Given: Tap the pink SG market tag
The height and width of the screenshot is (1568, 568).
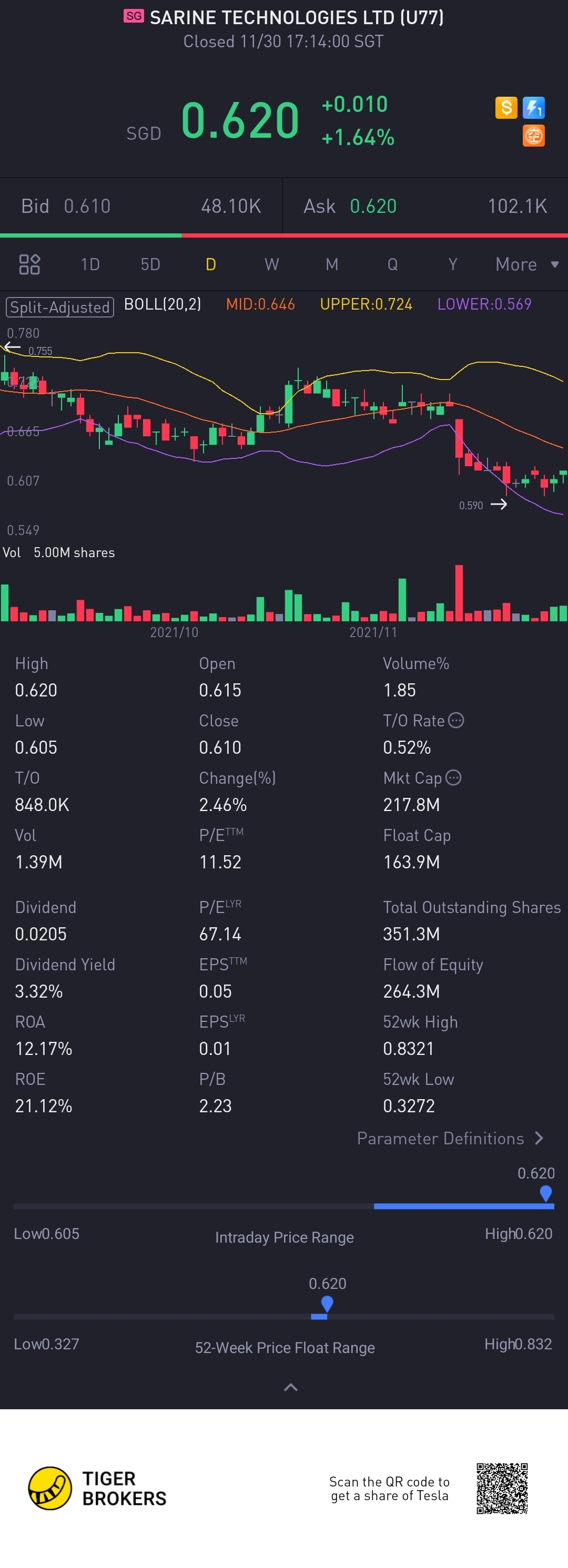Looking at the screenshot, I should [134, 16].
